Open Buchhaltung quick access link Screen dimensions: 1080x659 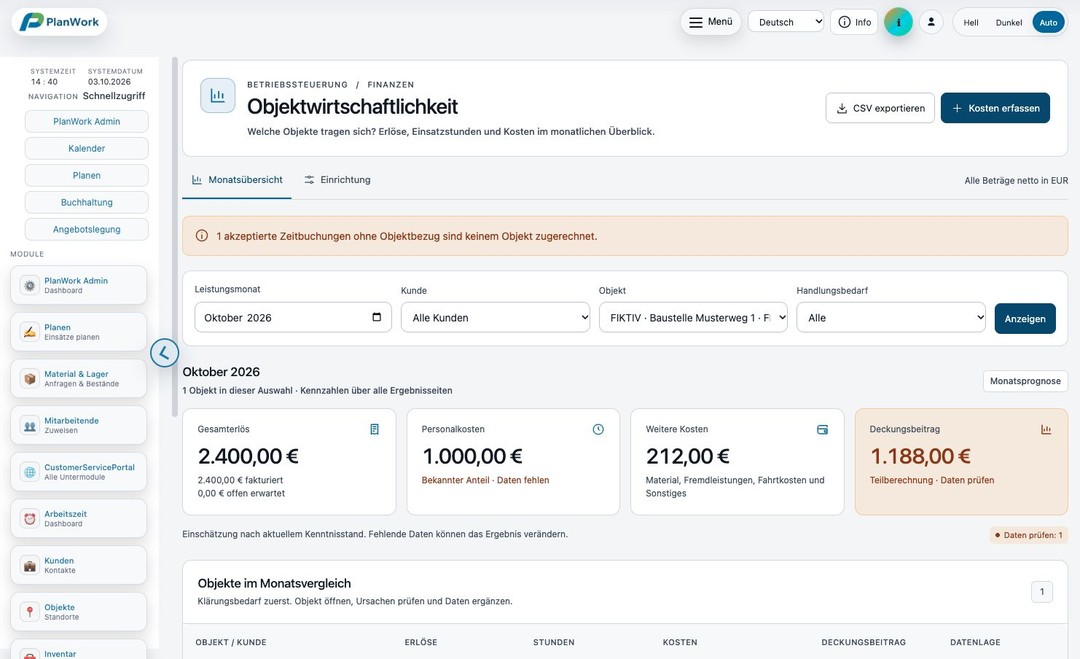pos(87,202)
